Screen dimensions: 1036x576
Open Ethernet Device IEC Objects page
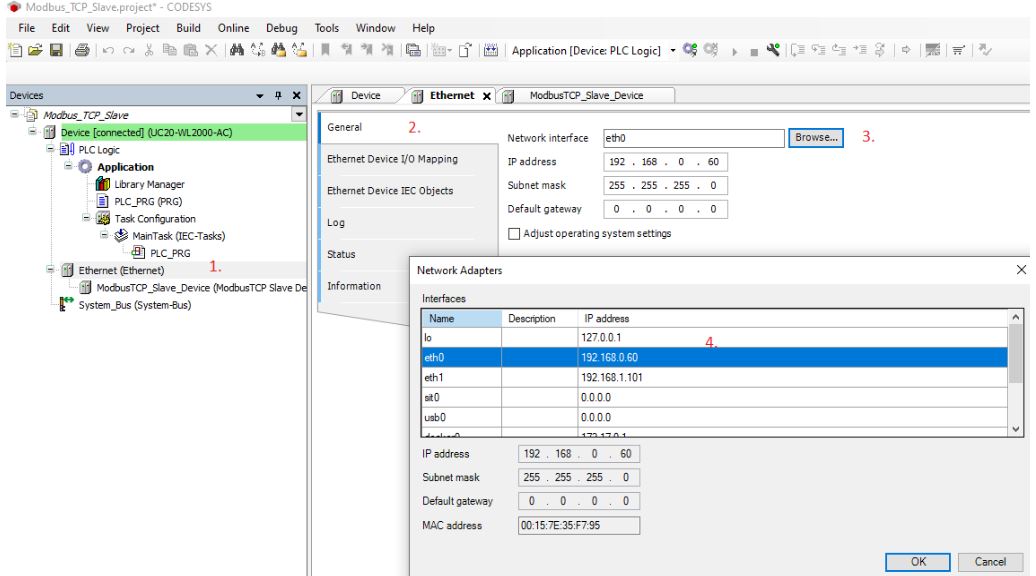(390, 191)
